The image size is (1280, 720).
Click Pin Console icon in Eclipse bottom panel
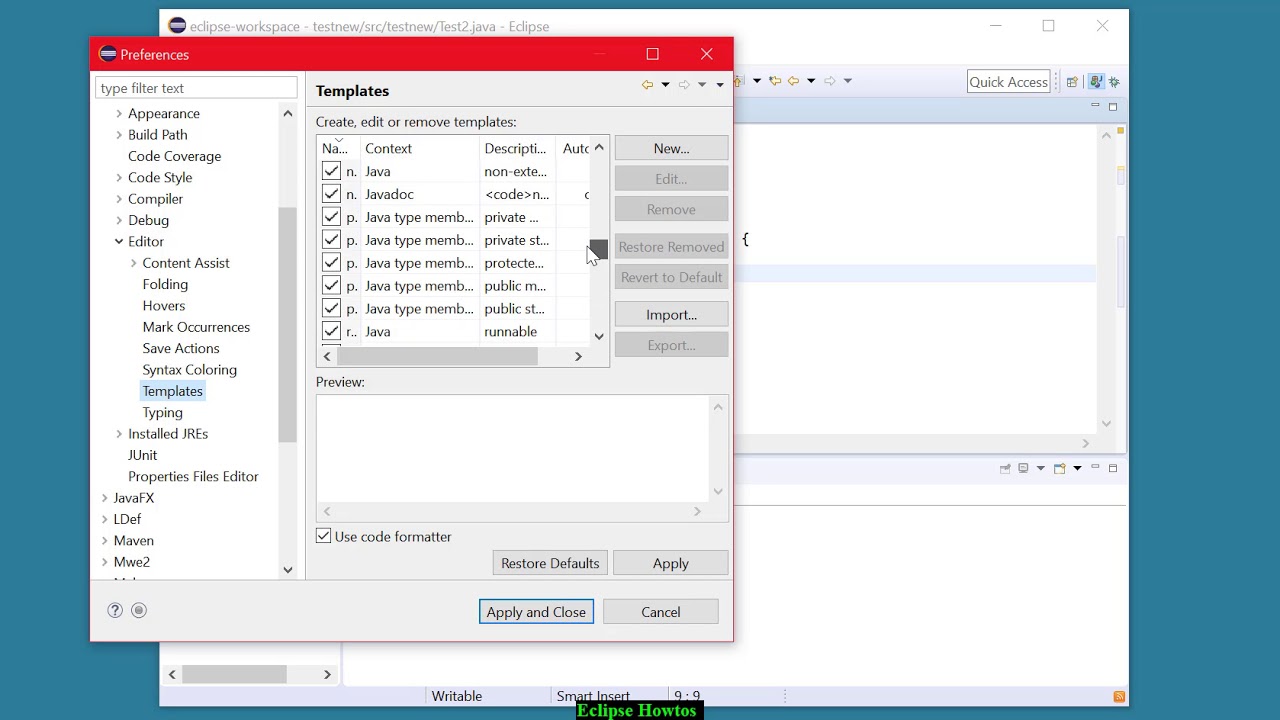click(x=1005, y=468)
